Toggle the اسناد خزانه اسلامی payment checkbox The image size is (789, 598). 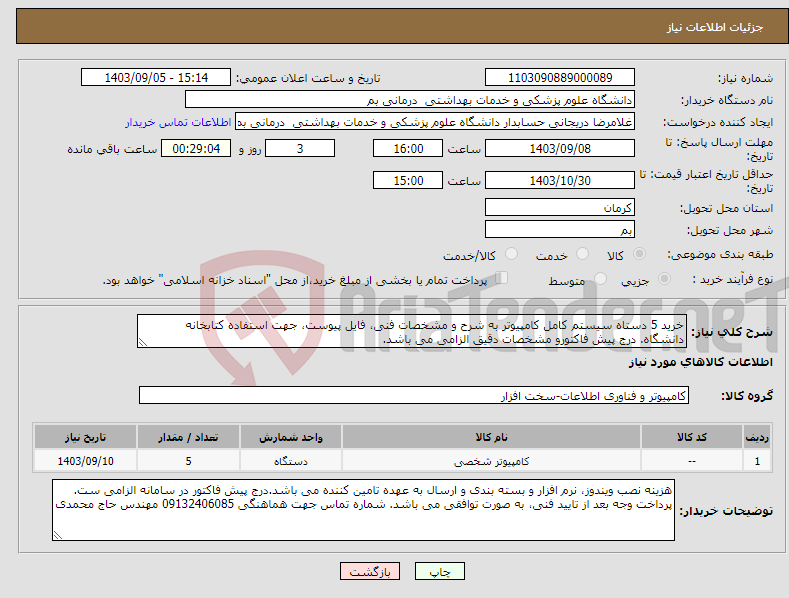coord(502,278)
